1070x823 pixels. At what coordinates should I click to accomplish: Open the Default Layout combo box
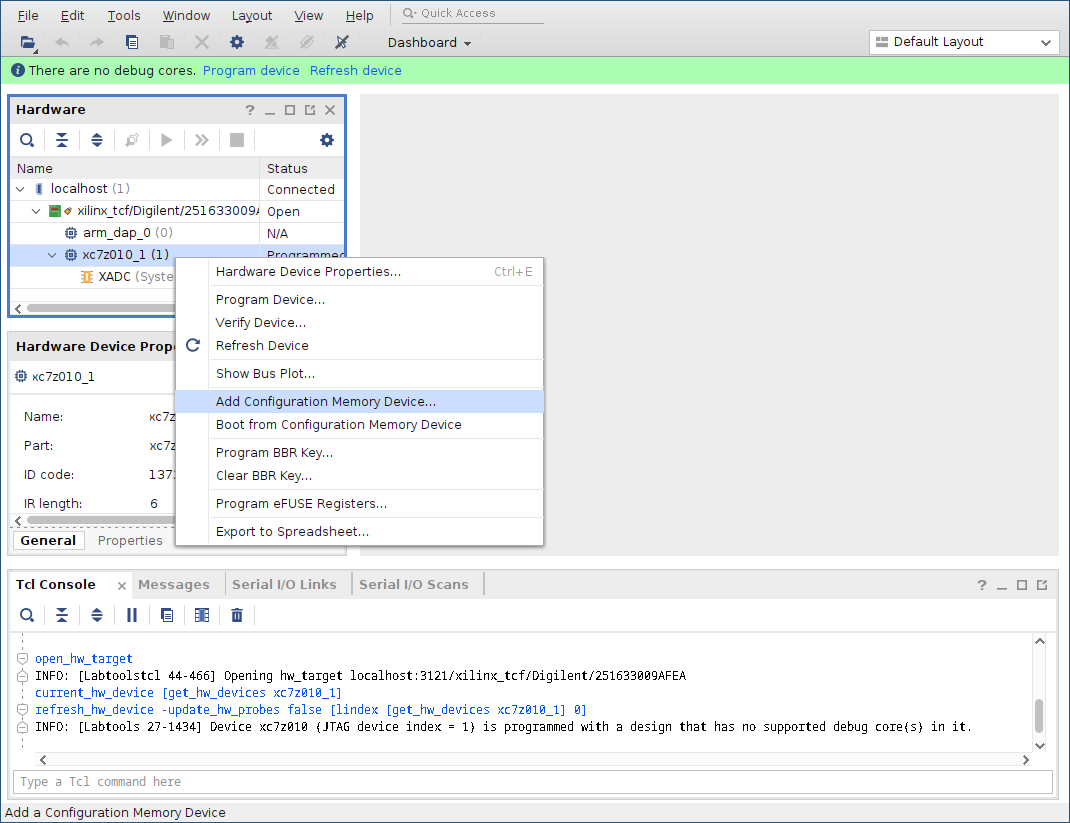tap(964, 42)
